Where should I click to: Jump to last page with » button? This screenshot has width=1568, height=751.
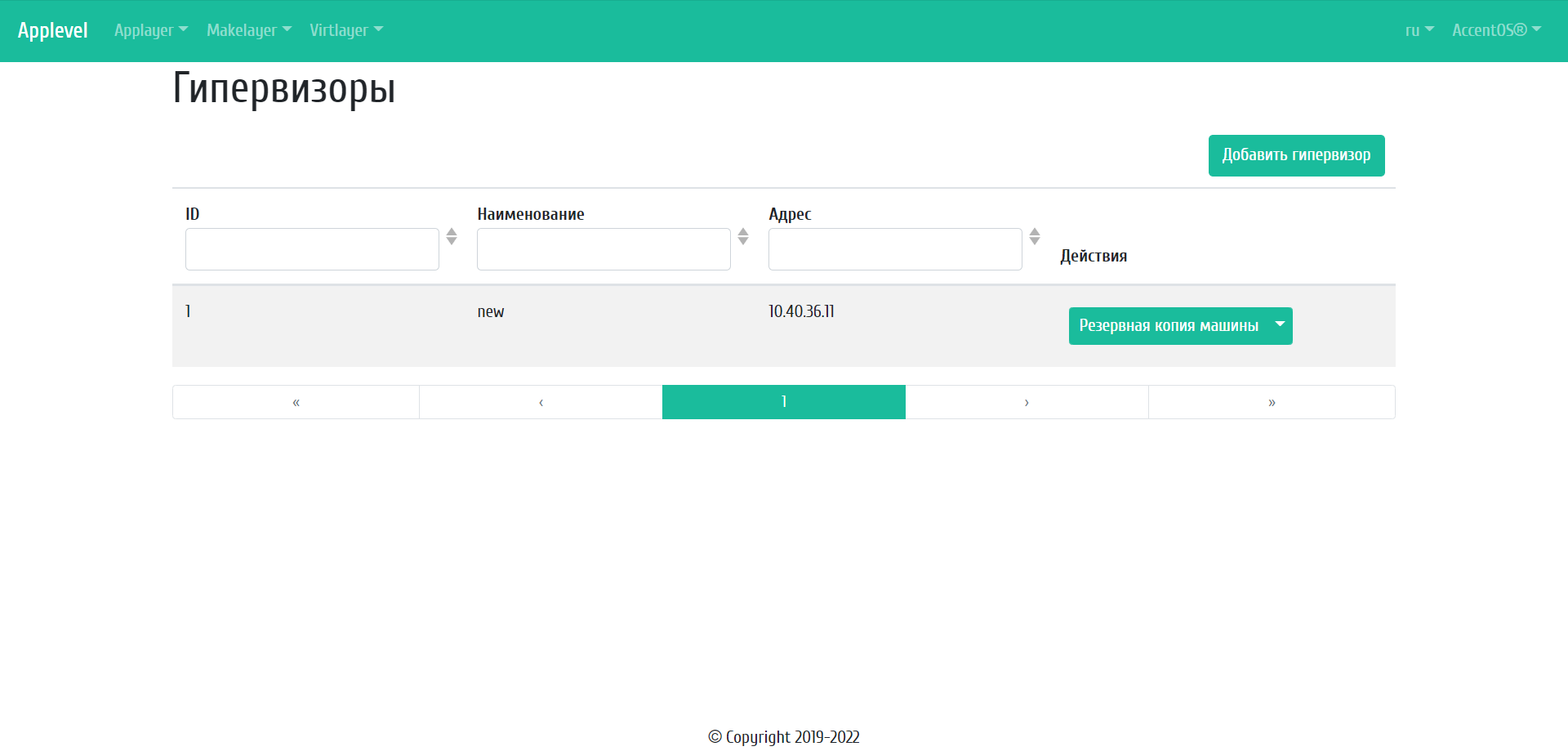[x=1272, y=402]
